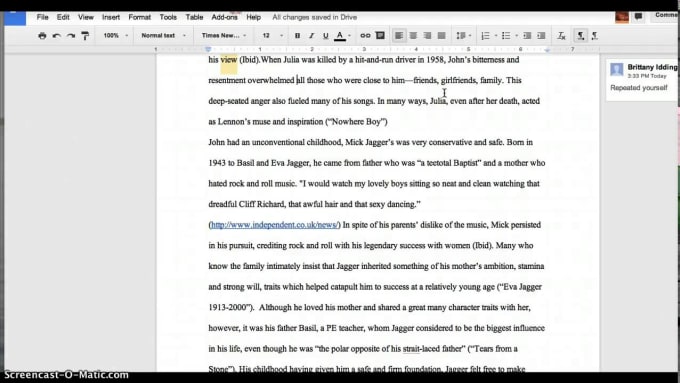Click the Print icon
This screenshot has height=383, width=680.
point(42,36)
